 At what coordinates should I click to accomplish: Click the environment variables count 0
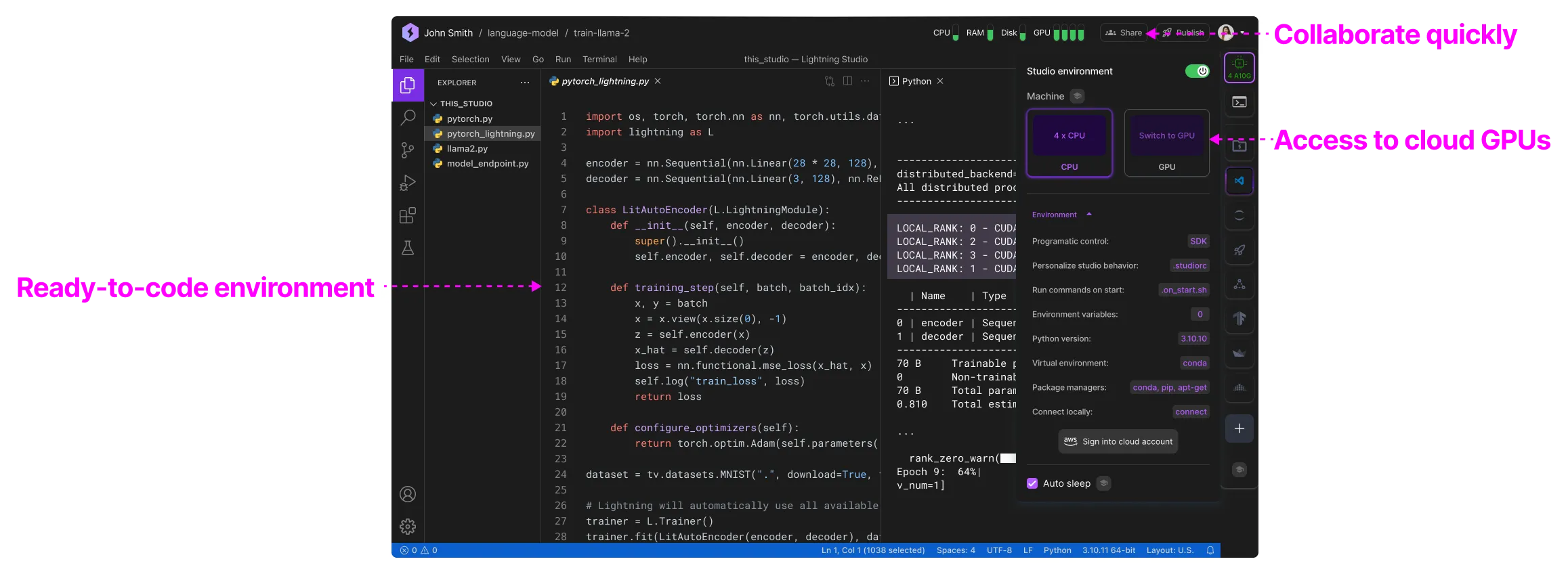pyautogui.click(x=1200, y=314)
